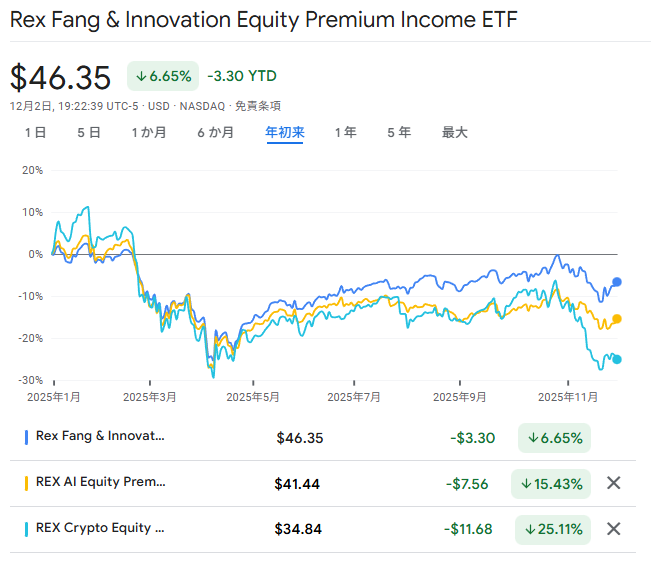Click the cyan REX Crypto line endpoint dot
Image resolution: width=651 pixels, height=561 pixels.
point(616,360)
